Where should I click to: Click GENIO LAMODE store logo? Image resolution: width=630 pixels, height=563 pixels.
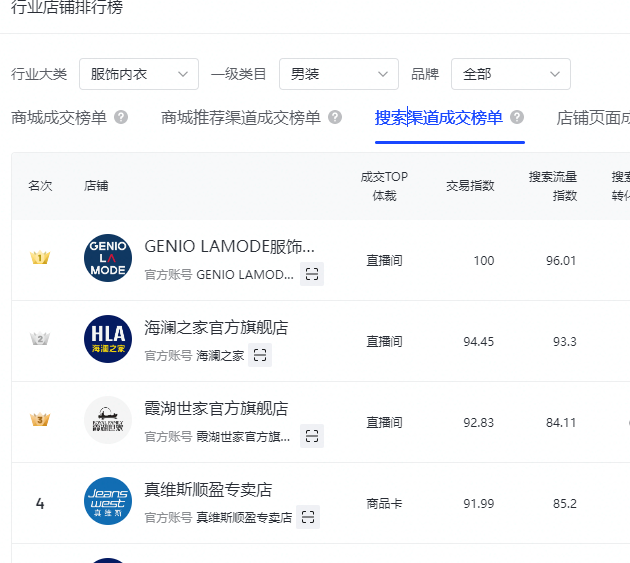(108, 258)
